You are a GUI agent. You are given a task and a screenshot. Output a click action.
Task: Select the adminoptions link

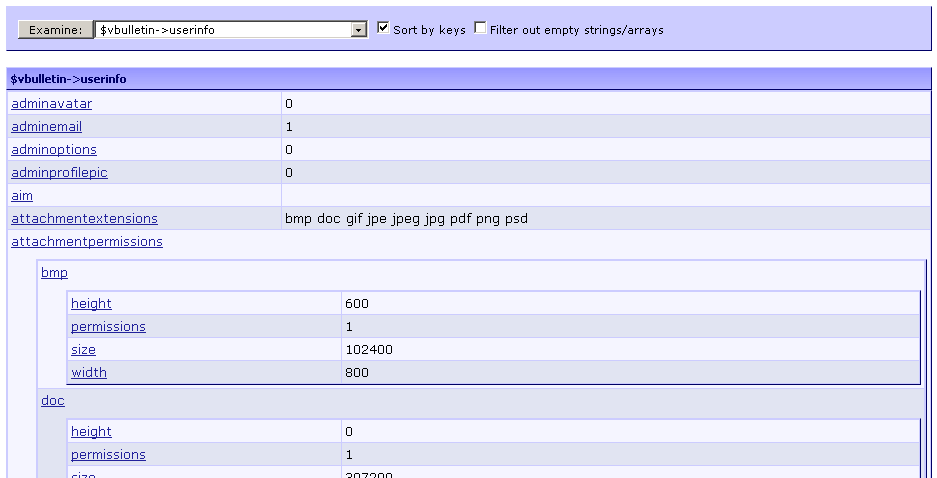[54, 150]
